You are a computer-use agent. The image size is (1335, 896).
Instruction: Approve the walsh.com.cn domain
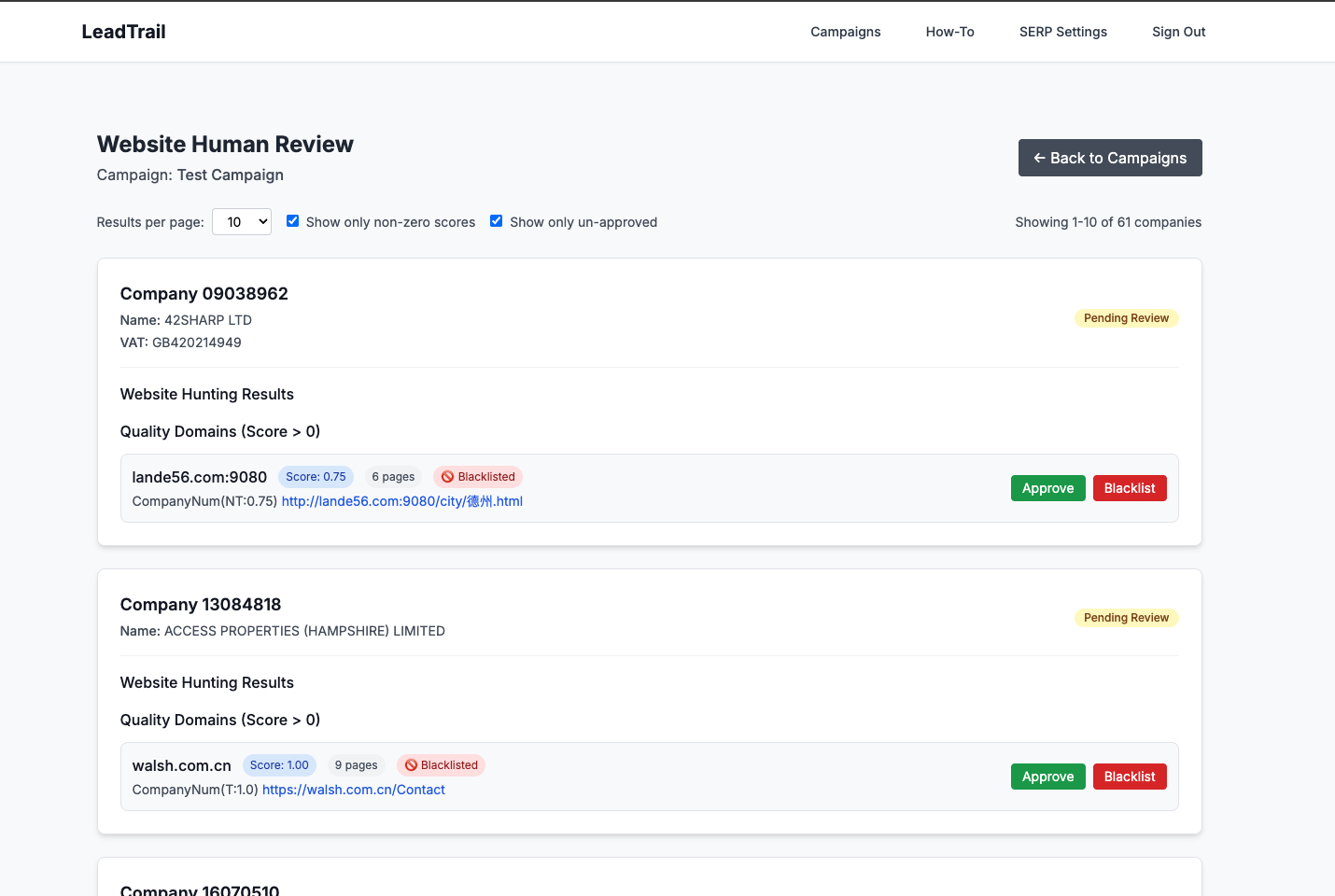point(1047,776)
